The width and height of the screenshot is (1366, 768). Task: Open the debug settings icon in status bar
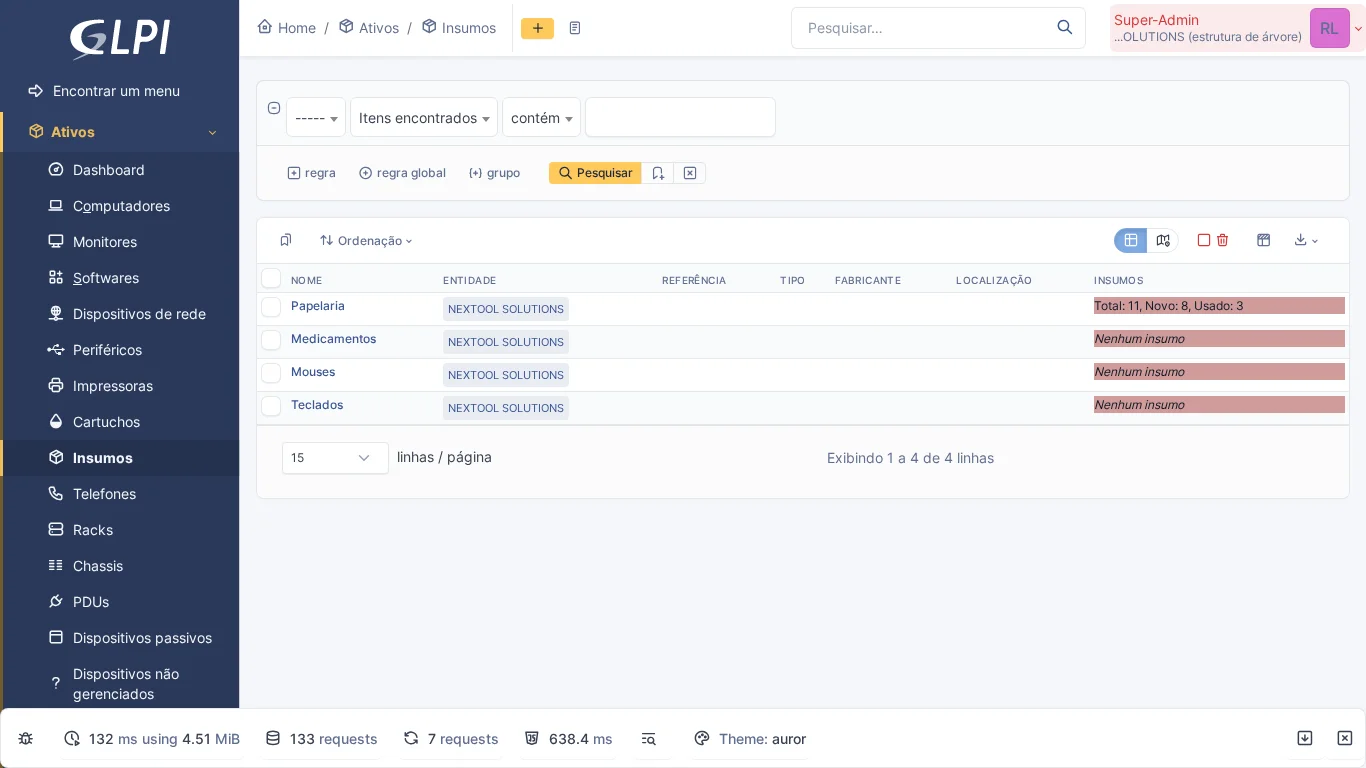click(x=25, y=738)
